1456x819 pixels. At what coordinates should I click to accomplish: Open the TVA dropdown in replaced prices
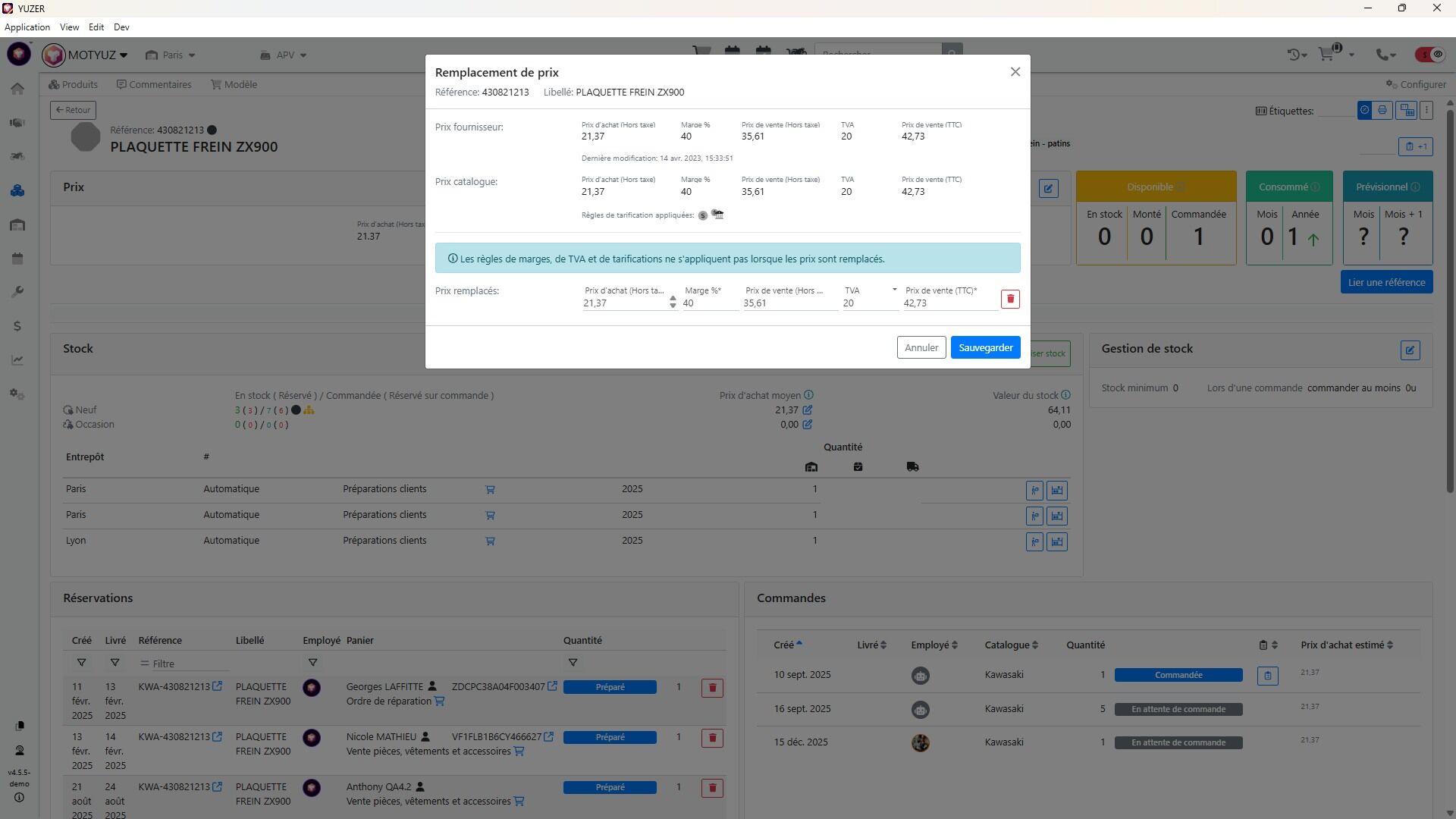click(x=894, y=290)
